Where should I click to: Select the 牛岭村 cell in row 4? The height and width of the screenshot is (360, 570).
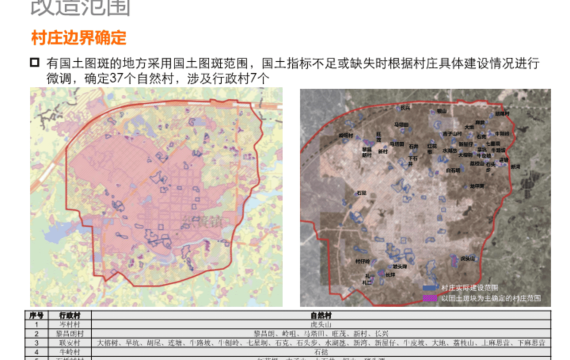[70, 352]
